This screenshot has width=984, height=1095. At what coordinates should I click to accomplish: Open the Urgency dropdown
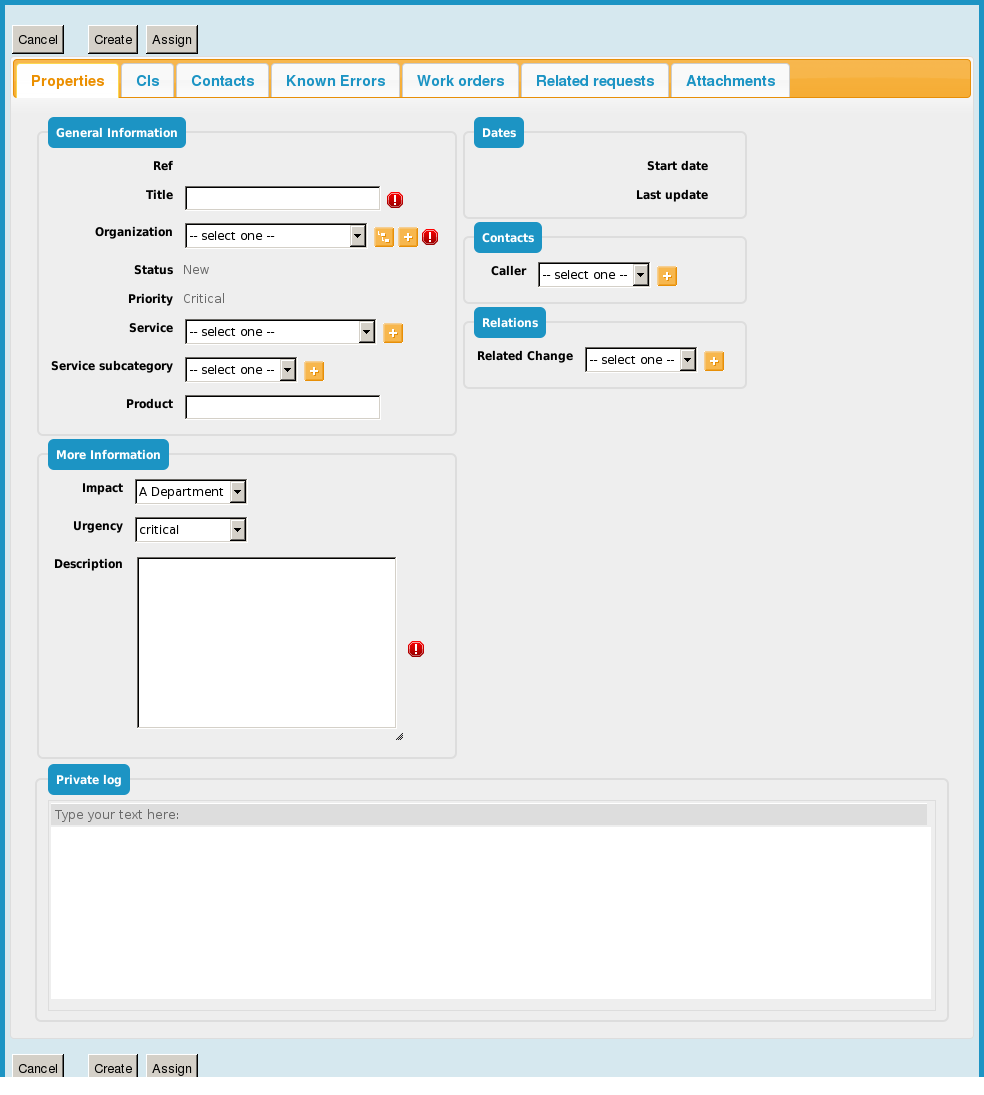(x=190, y=530)
